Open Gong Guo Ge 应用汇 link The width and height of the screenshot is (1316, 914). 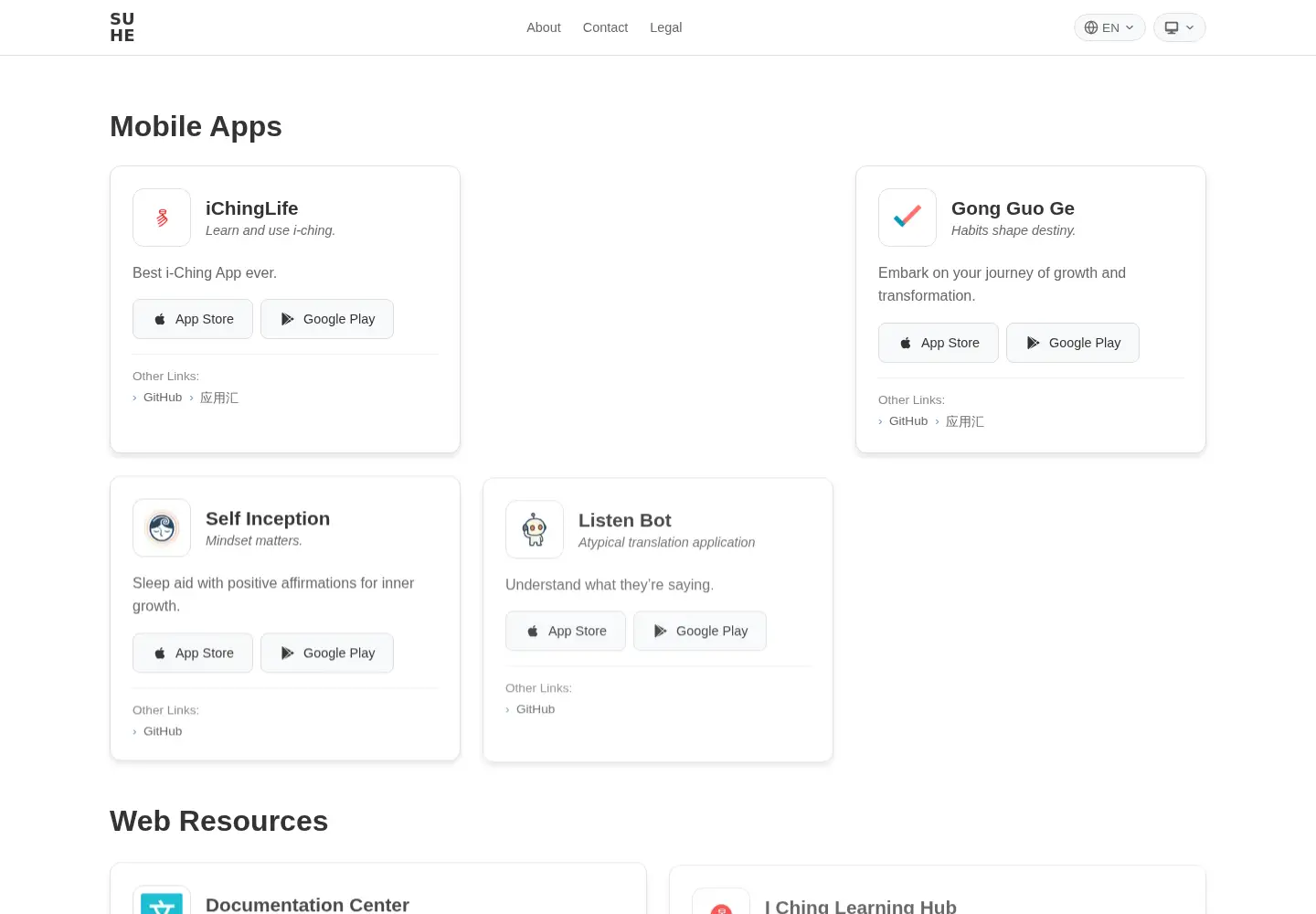[965, 421]
